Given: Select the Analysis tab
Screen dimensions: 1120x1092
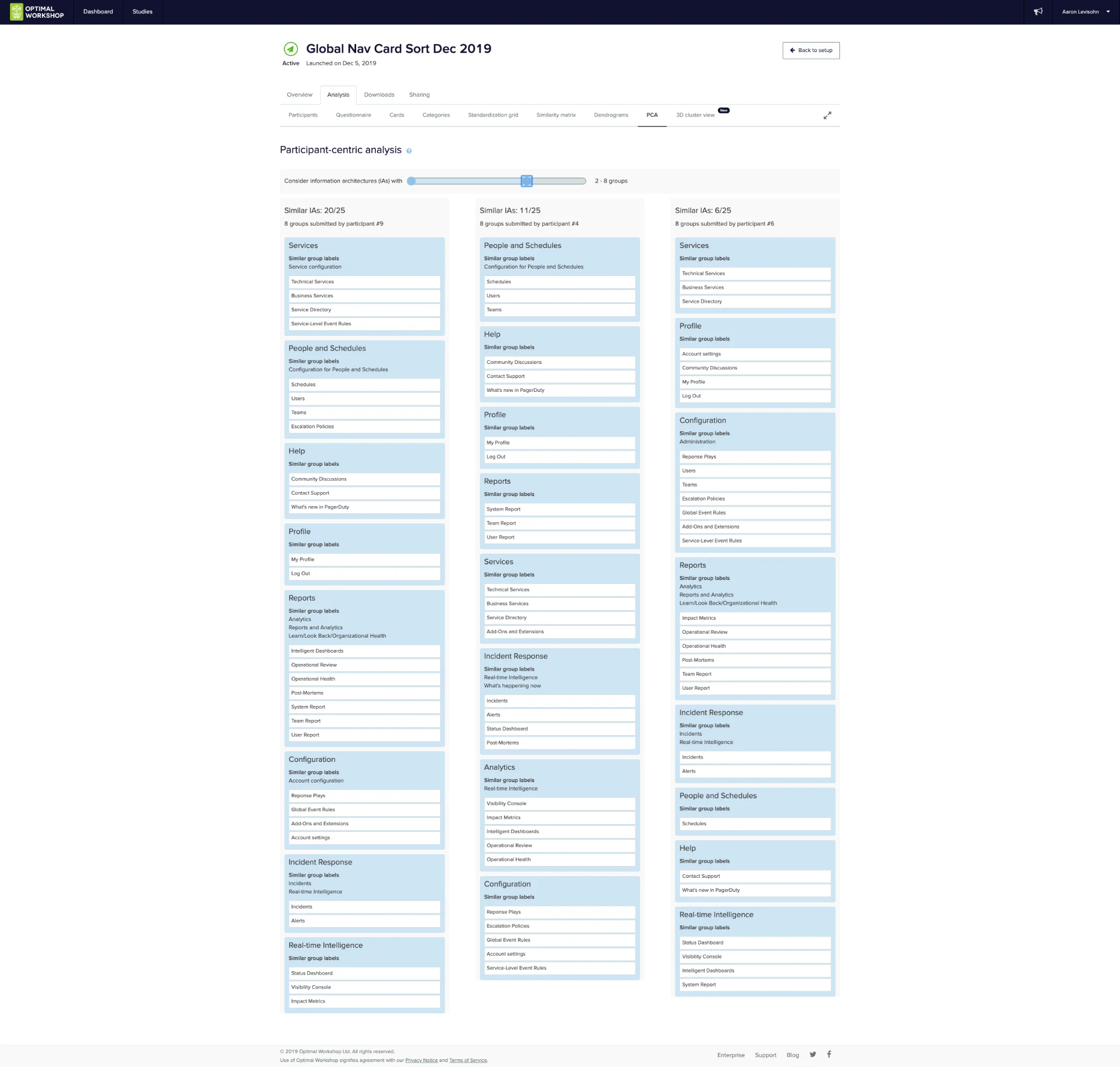Looking at the screenshot, I should coord(338,94).
